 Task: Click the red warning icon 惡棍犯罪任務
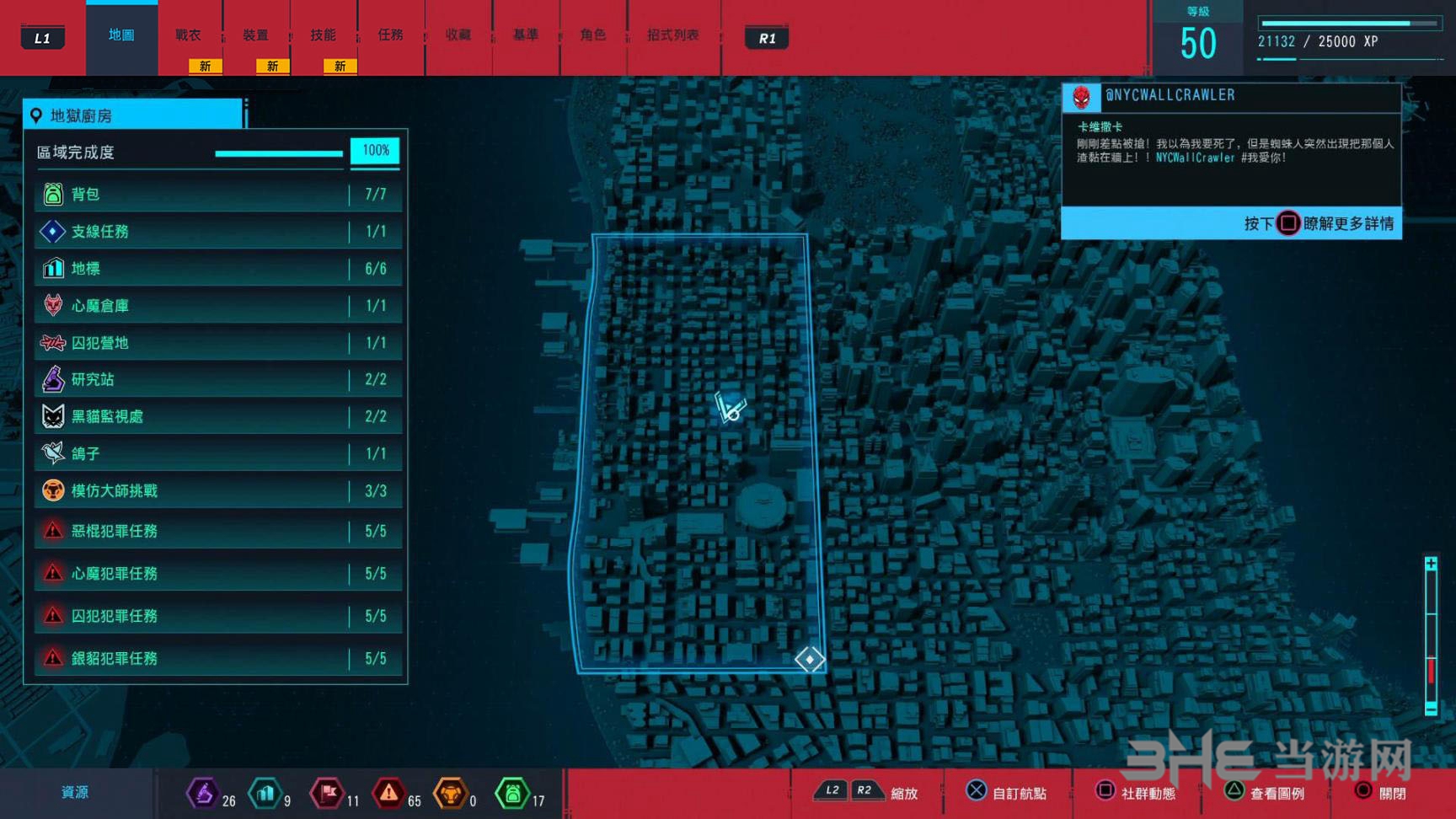coord(52,531)
